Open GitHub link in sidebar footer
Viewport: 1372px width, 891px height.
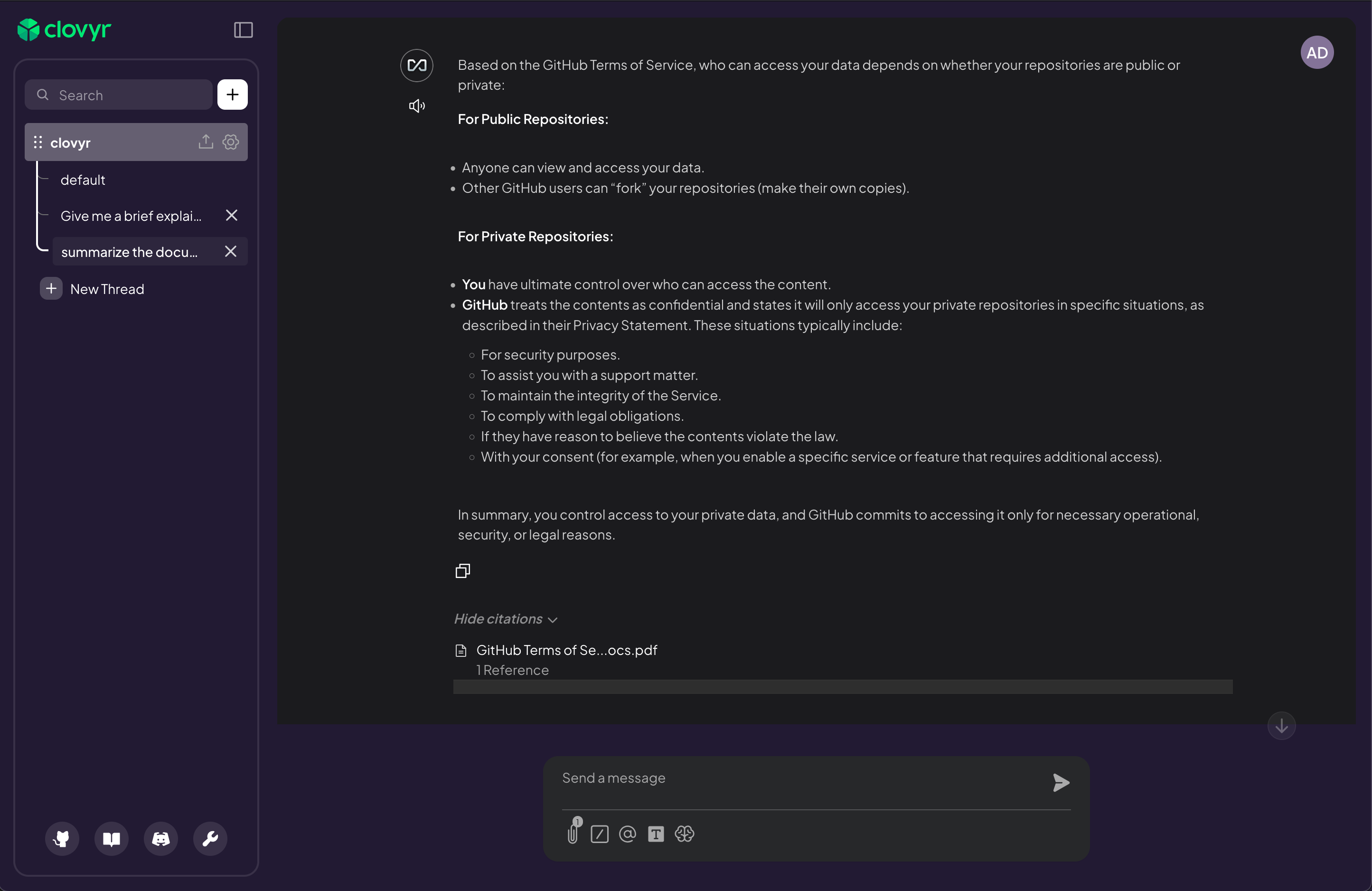[62, 838]
